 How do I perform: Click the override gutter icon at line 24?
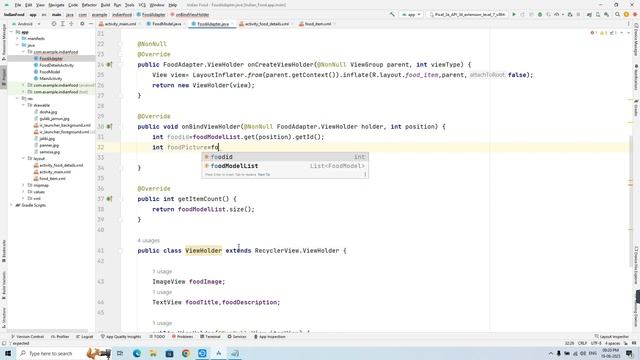(109, 64)
